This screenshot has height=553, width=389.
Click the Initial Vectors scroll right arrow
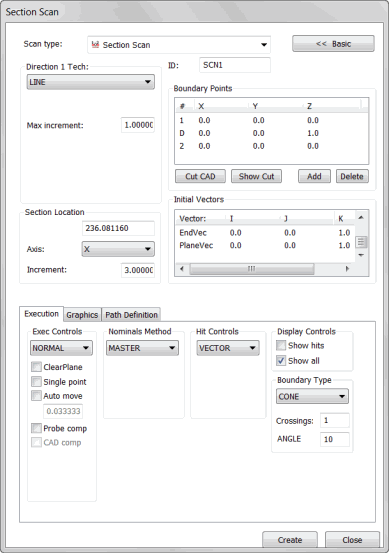347,269
